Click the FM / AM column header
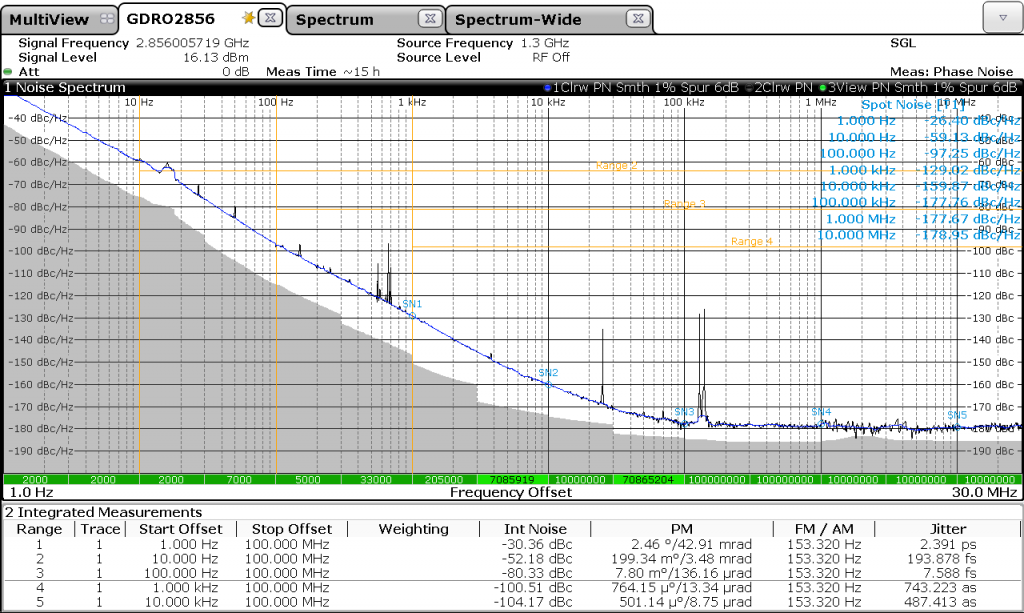 [x=824, y=529]
